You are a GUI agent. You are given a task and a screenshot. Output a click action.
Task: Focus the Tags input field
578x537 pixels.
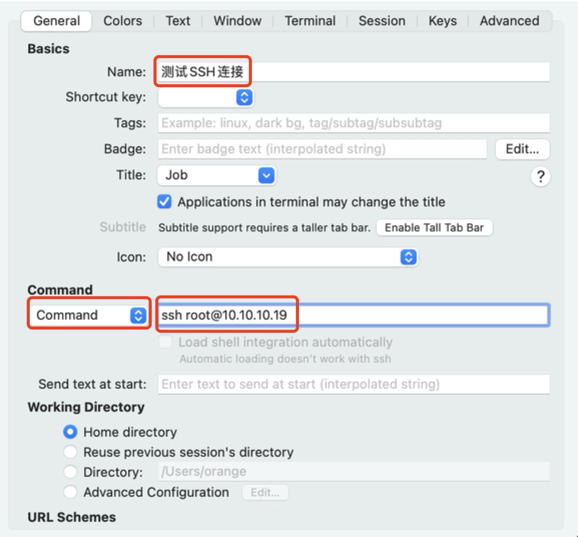354,123
